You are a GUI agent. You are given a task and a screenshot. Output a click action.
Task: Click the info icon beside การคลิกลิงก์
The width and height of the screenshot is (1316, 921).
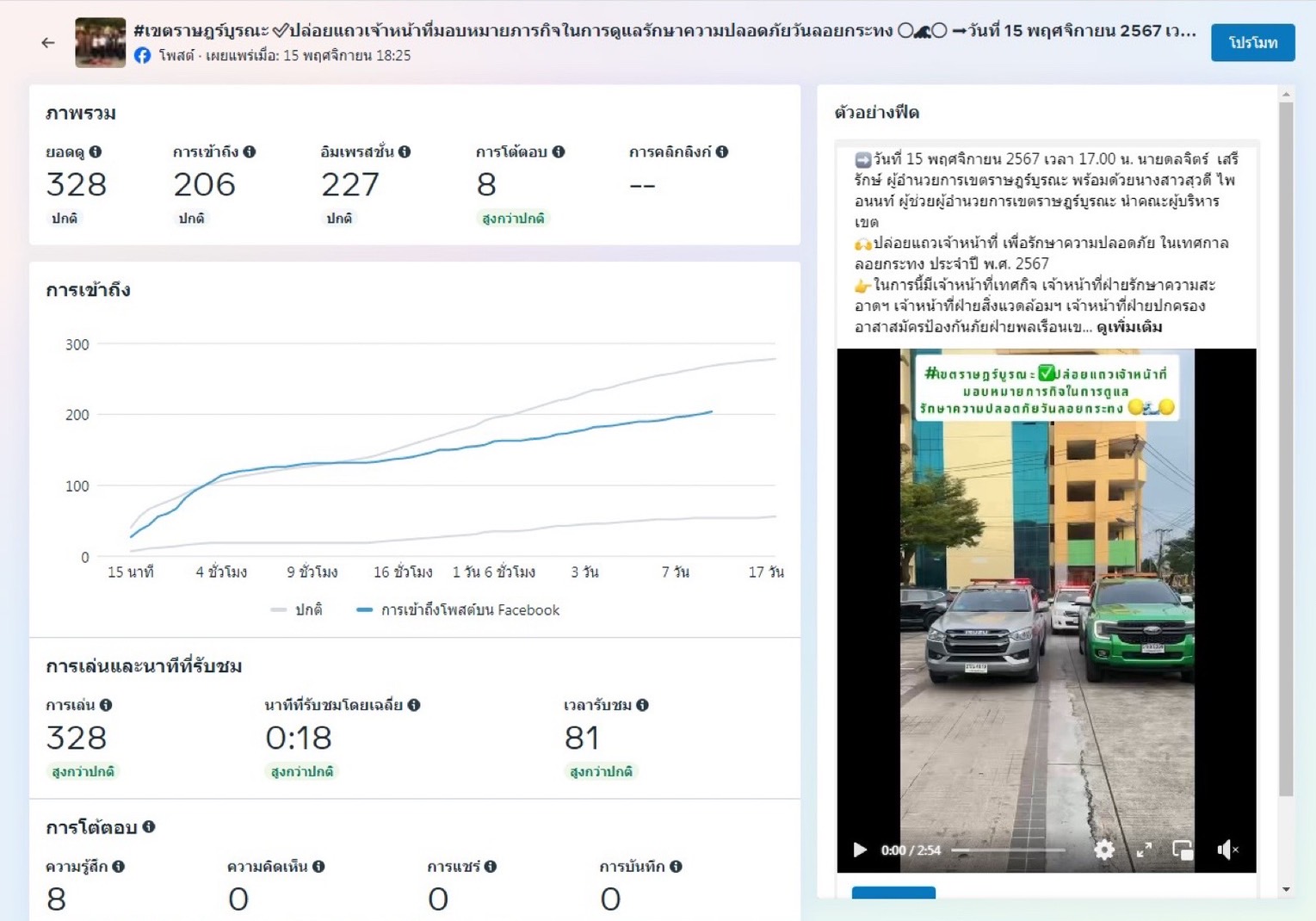coord(722,151)
